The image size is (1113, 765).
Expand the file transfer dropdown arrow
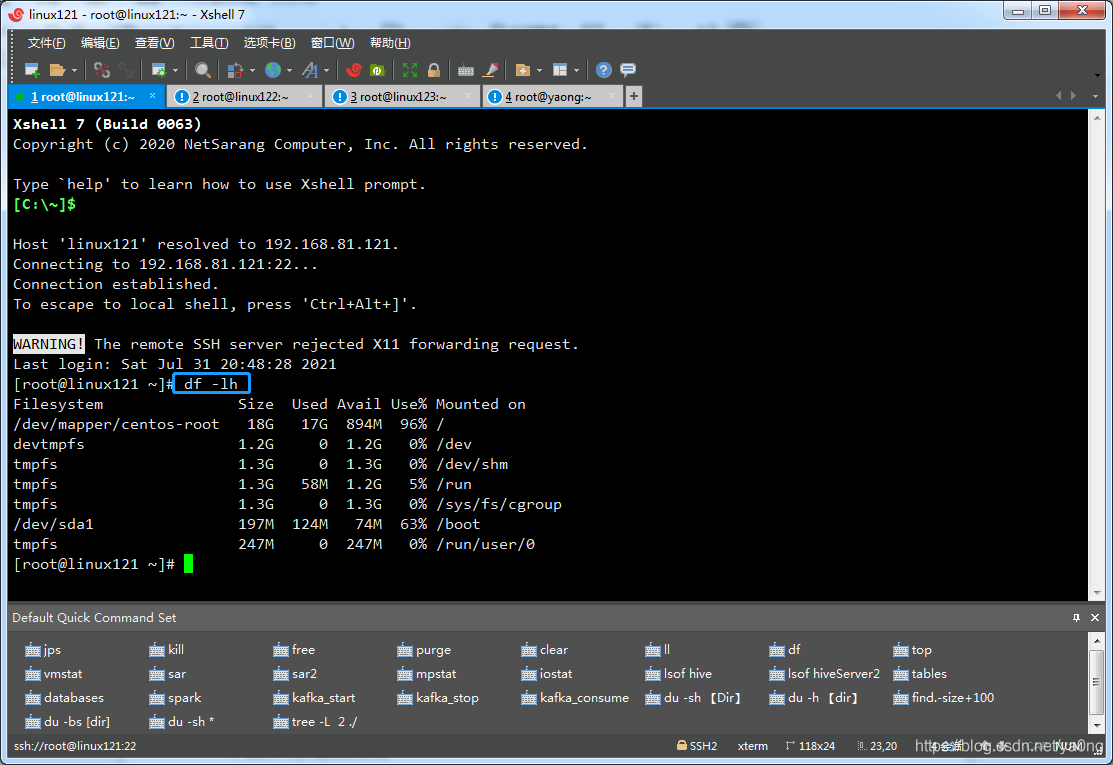[252, 70]
